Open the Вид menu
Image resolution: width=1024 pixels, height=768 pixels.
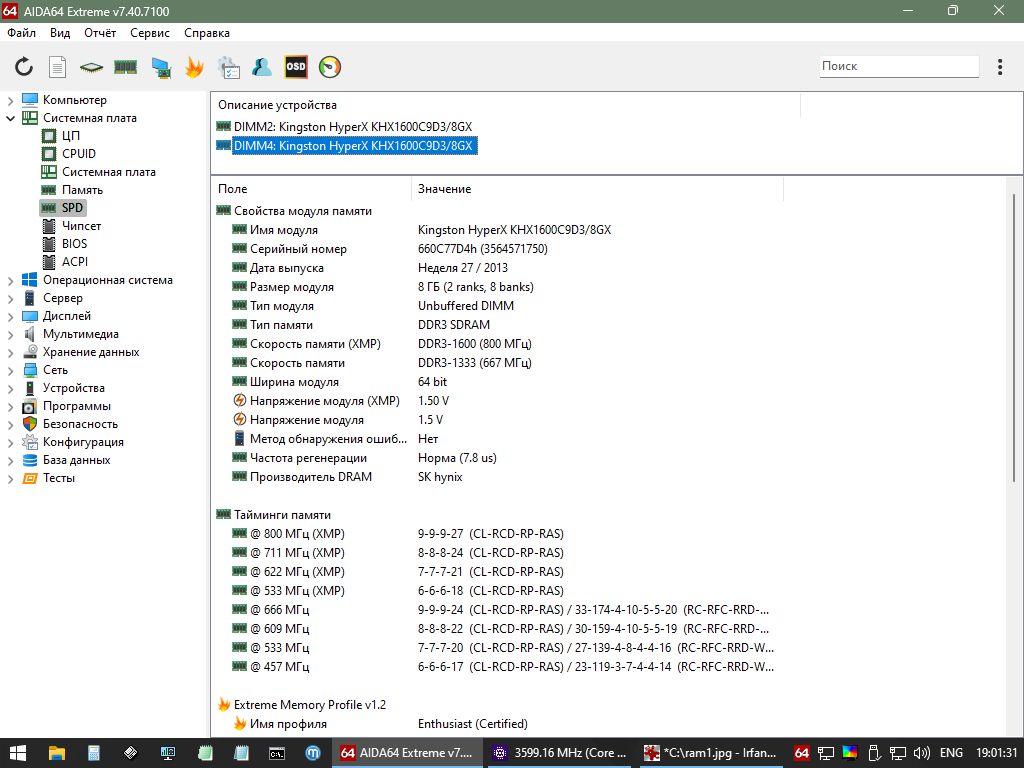[x=60, y=33]
